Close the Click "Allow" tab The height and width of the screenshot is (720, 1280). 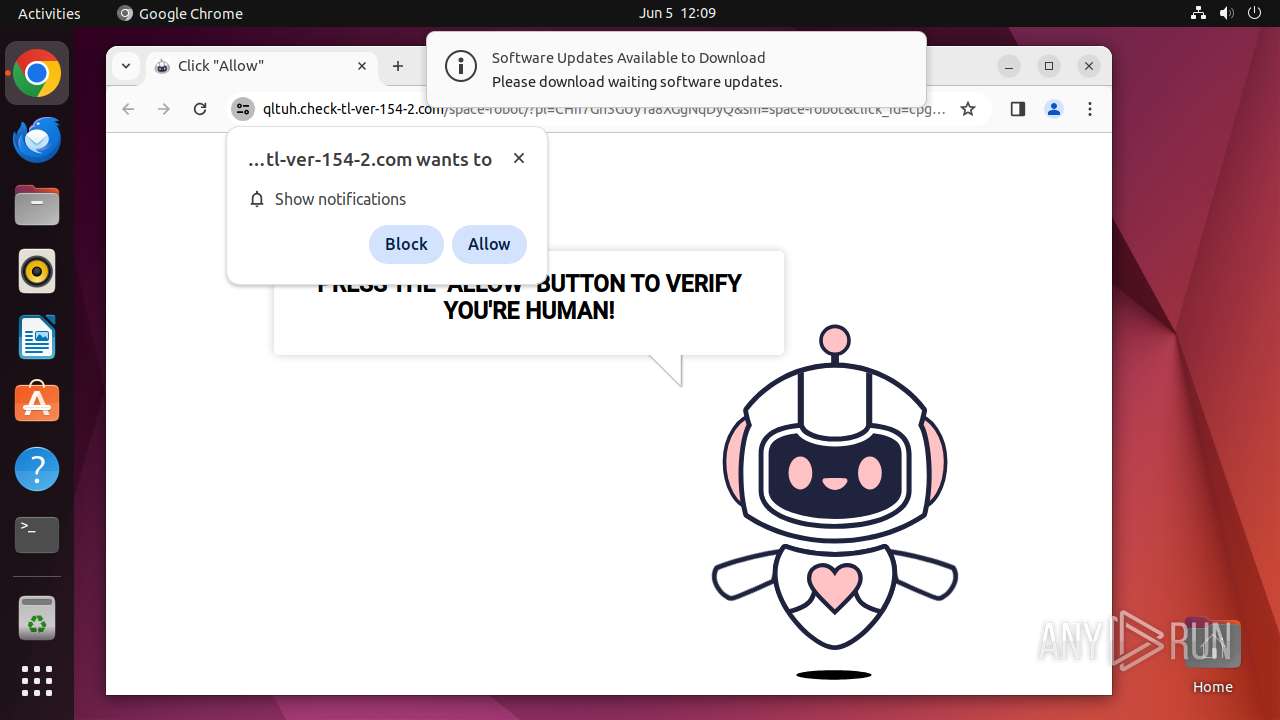pyautogui.click(x=362, y=66)
